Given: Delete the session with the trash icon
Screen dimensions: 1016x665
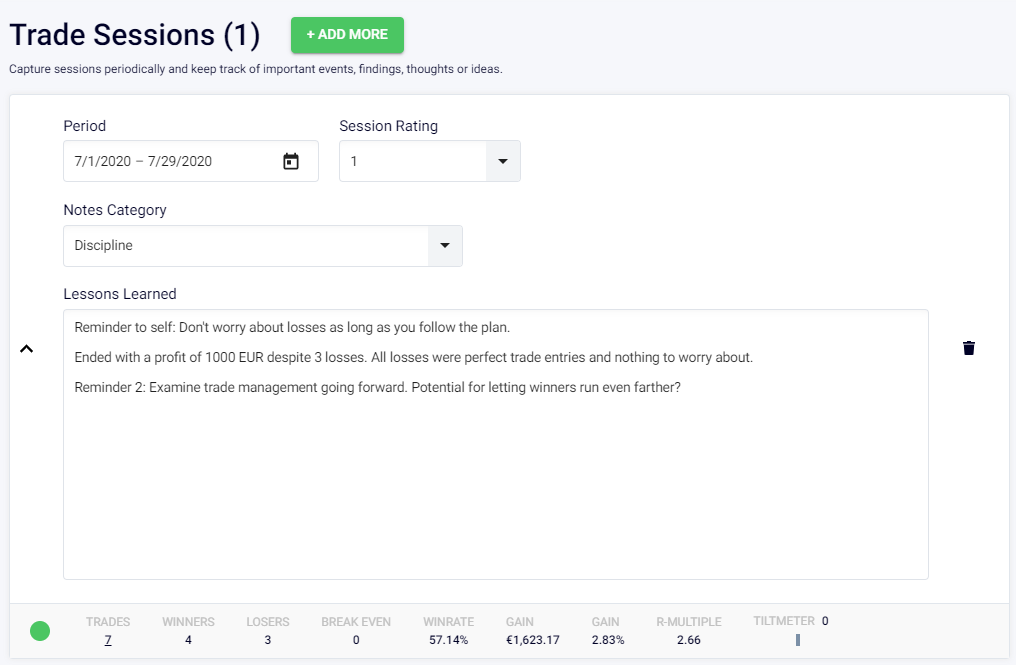Looking at the screenshot, I should (x=969, y=348).
